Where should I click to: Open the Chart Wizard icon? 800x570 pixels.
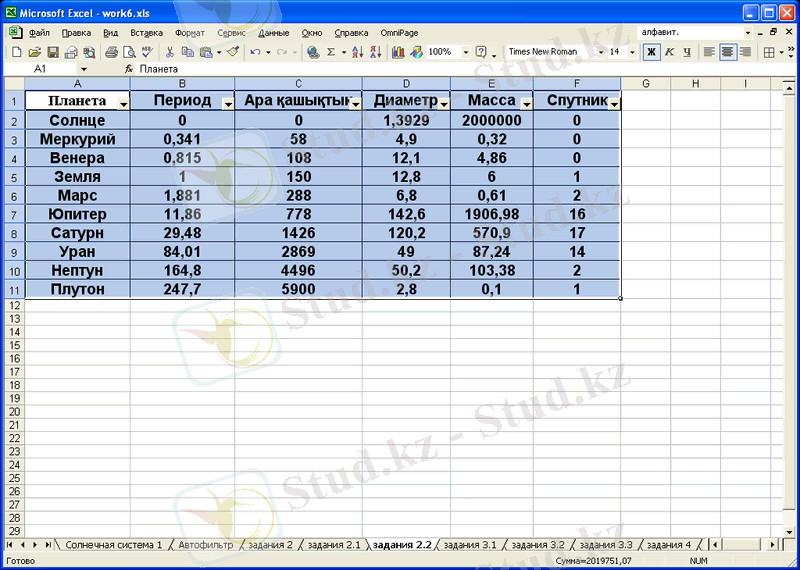point(398,51)
